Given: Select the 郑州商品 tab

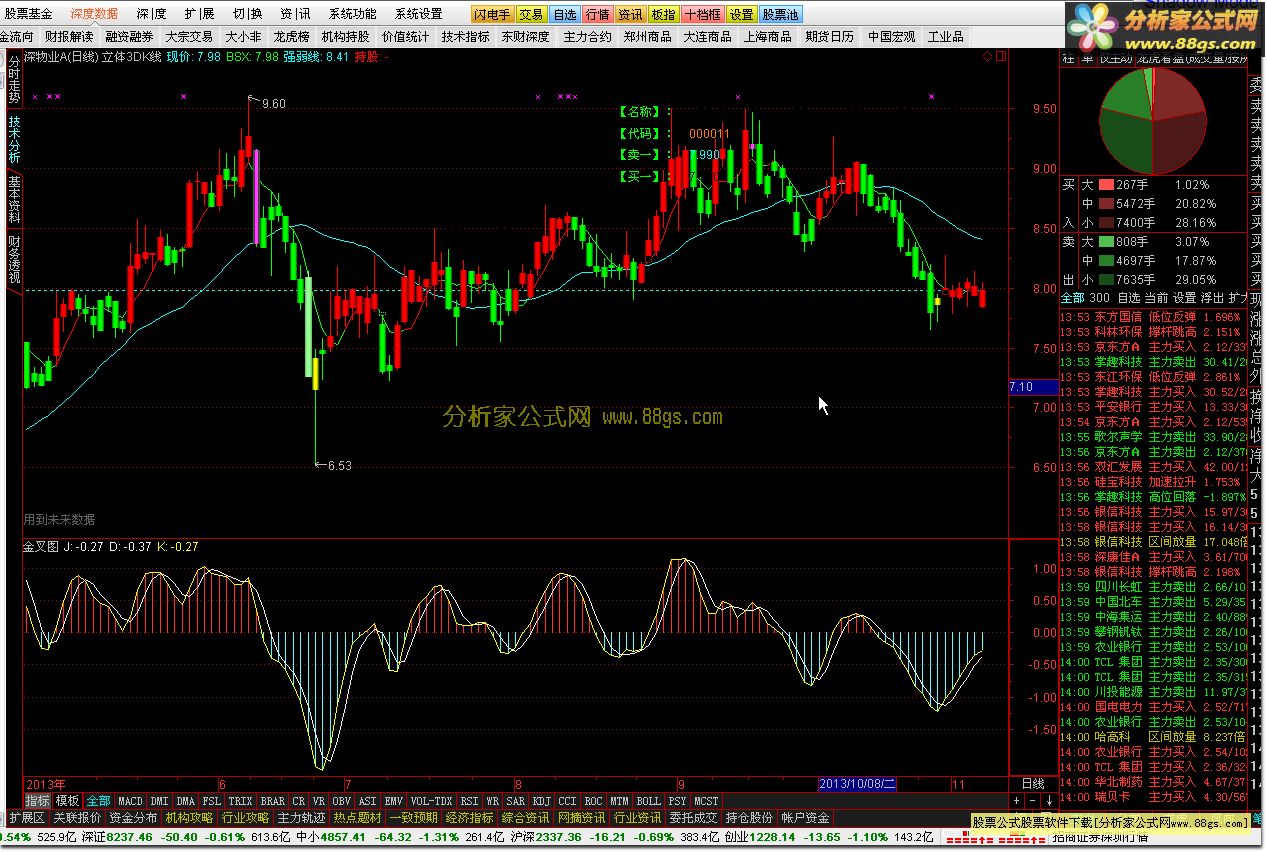Looking at the screenshot, I should [x=647, y=36].
